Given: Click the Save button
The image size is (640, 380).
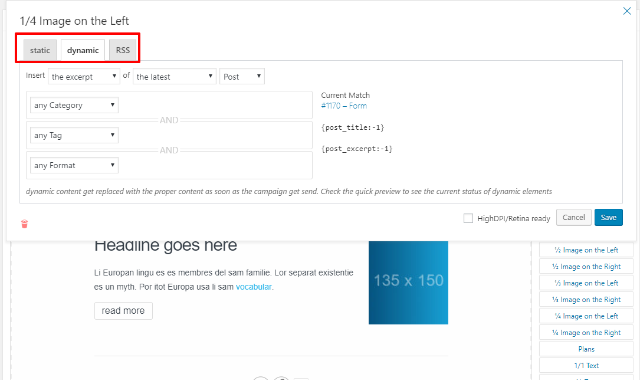Looking at the screenshot, I should tap(609, 218).
